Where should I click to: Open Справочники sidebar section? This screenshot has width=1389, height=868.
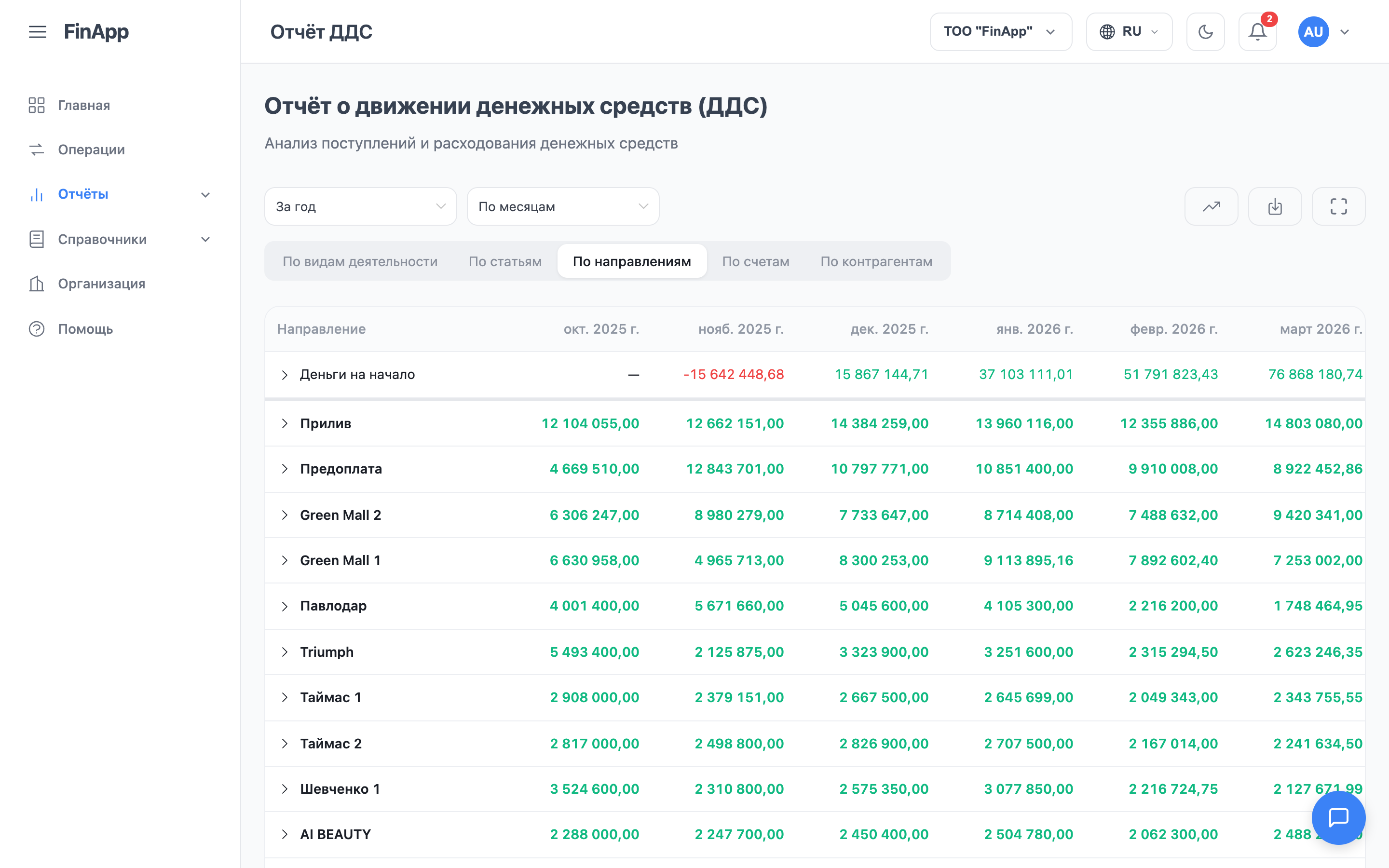102,239
